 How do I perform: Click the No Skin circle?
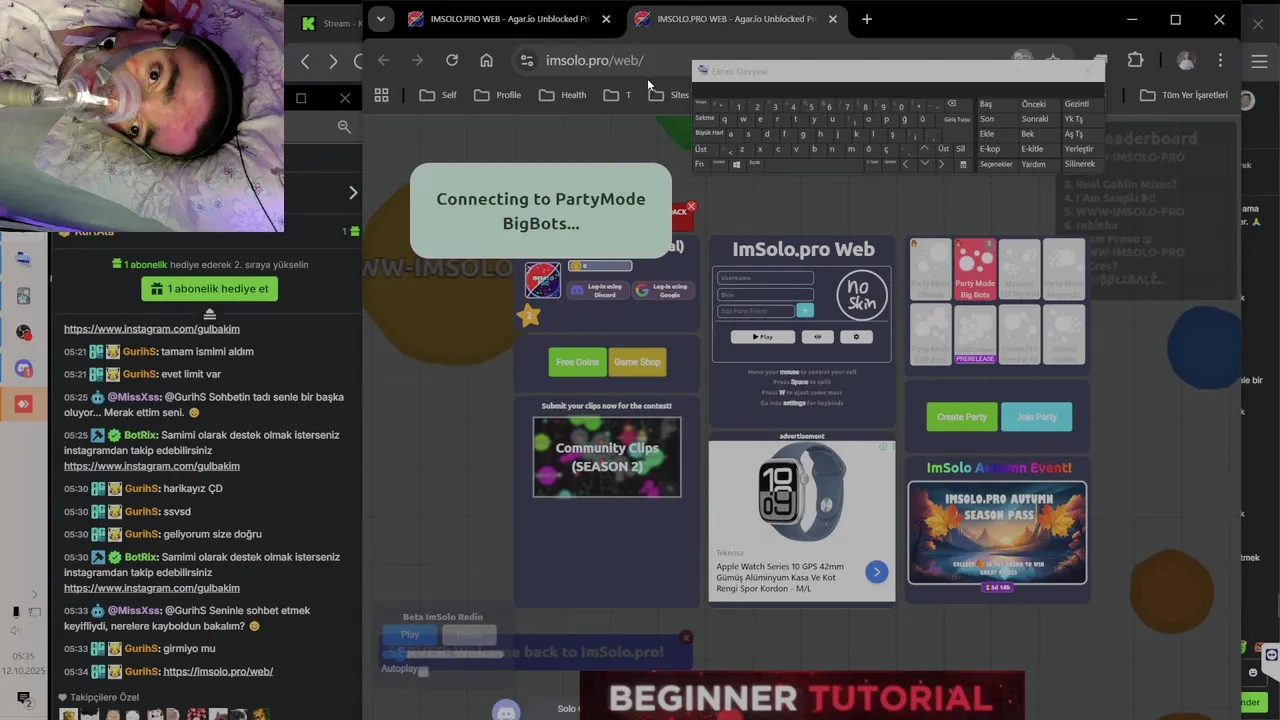[862, 295]
